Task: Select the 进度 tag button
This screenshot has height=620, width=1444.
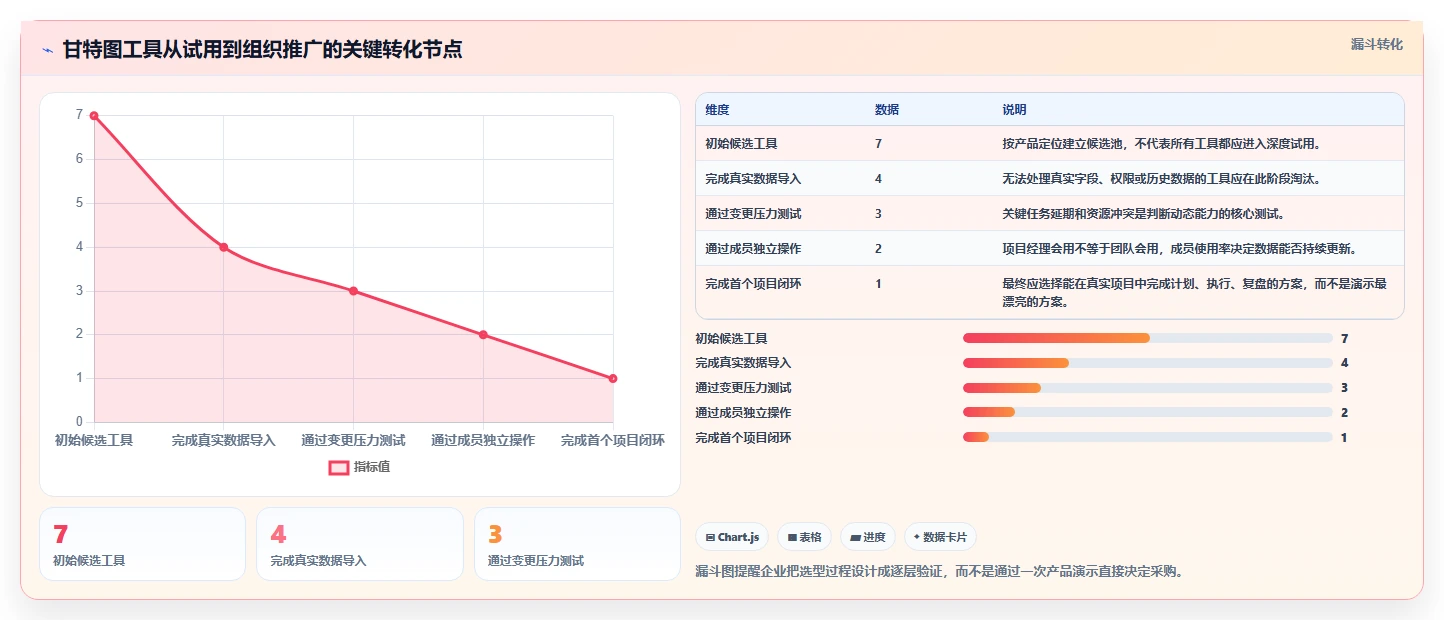Action: [868, 537]
